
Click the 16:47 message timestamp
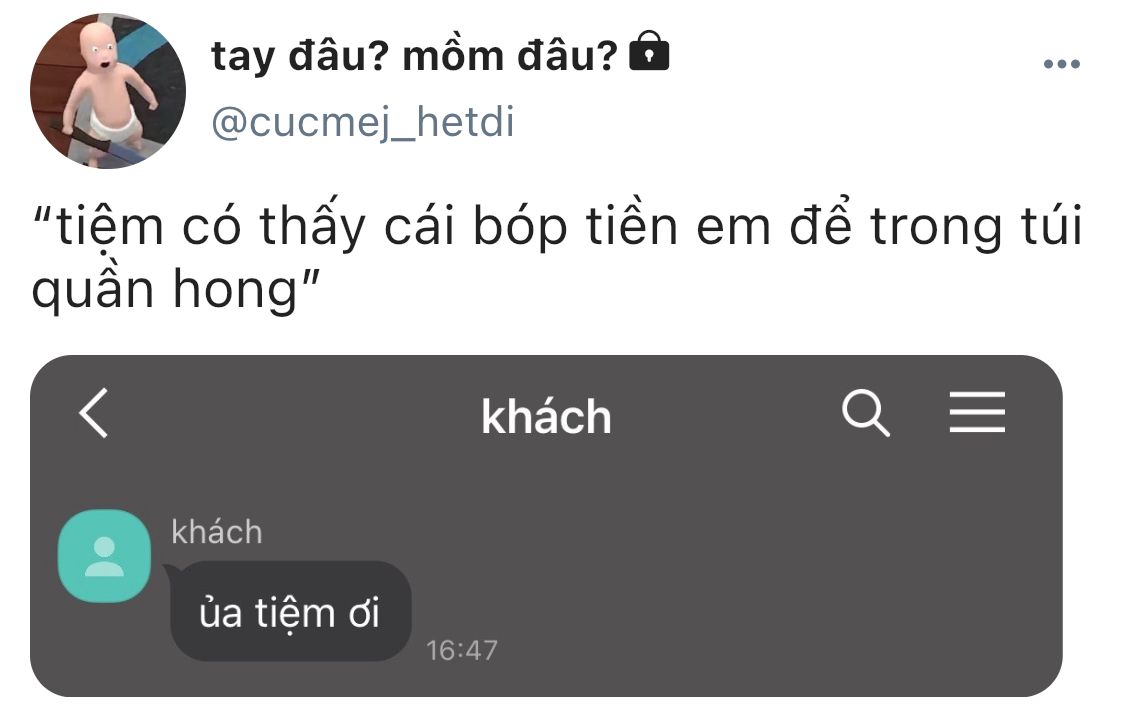[x=461, y=650]
